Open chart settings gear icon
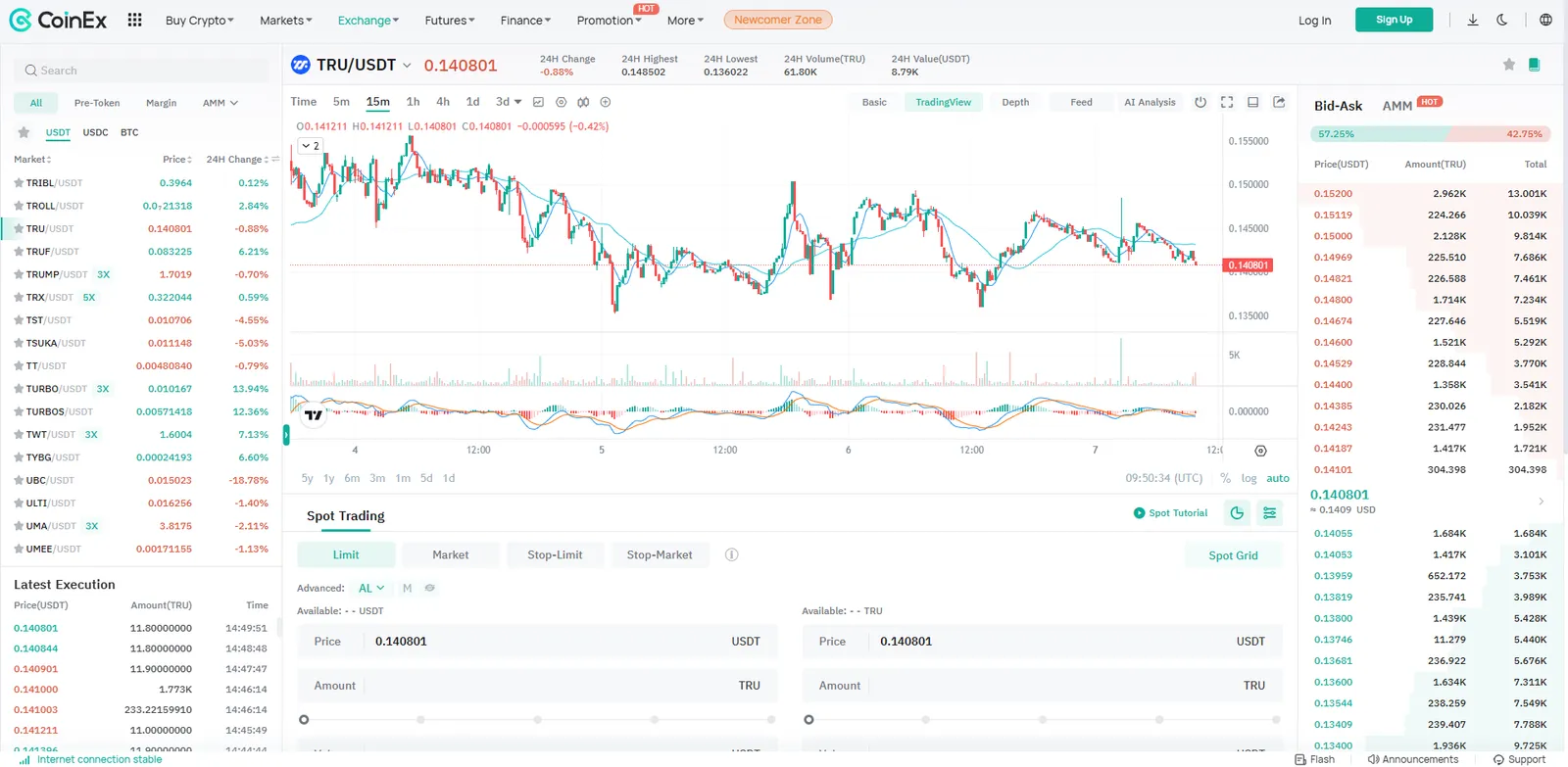The image size is (1568, 767). (x=561, y=102)
